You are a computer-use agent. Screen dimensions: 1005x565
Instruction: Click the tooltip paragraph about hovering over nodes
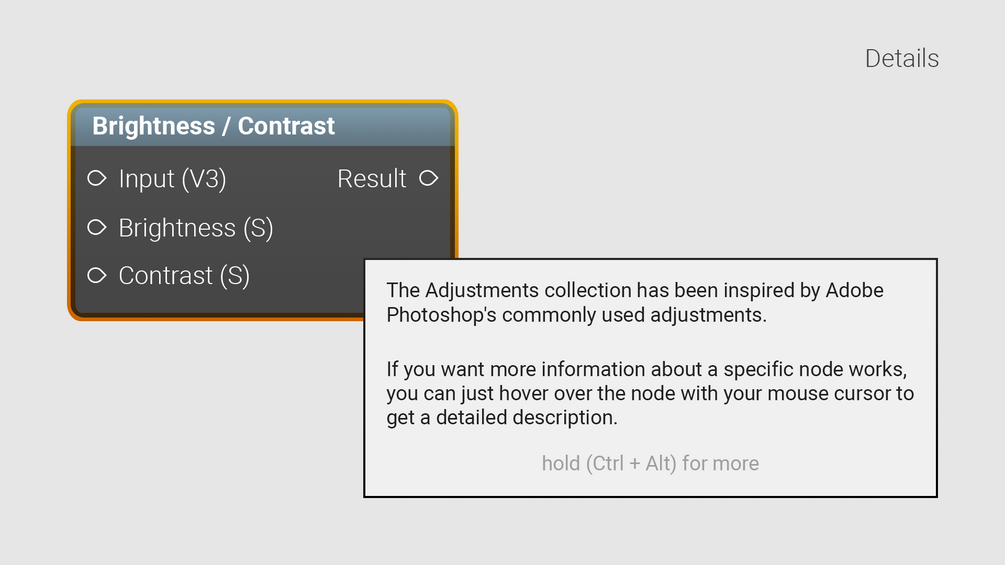click(x=650, y=394)
